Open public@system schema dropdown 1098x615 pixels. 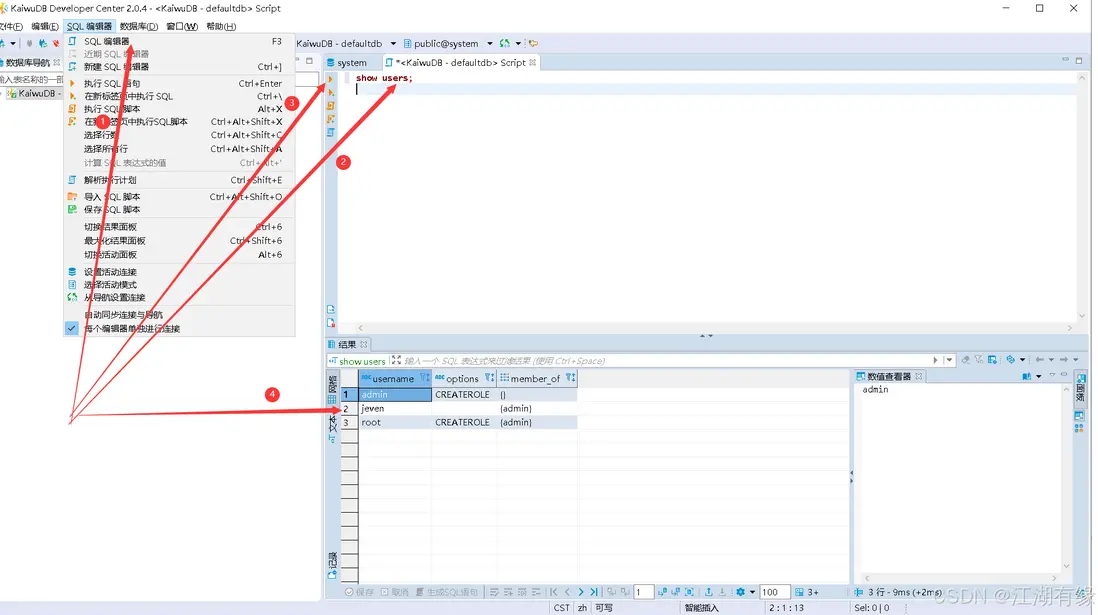click(x=489, y=43)
